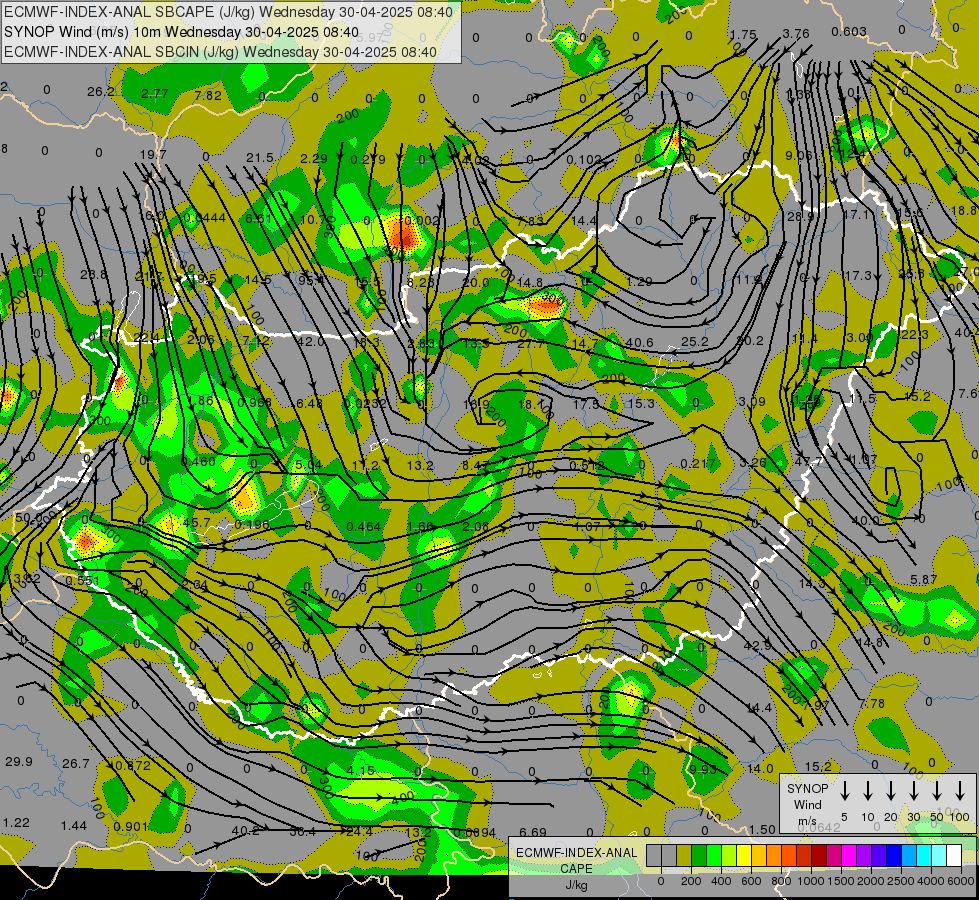Image resolution: width=979 pixels, height=900 pixels.
Task: Click the 0.0444 value on the map
Action: (205, 217)
